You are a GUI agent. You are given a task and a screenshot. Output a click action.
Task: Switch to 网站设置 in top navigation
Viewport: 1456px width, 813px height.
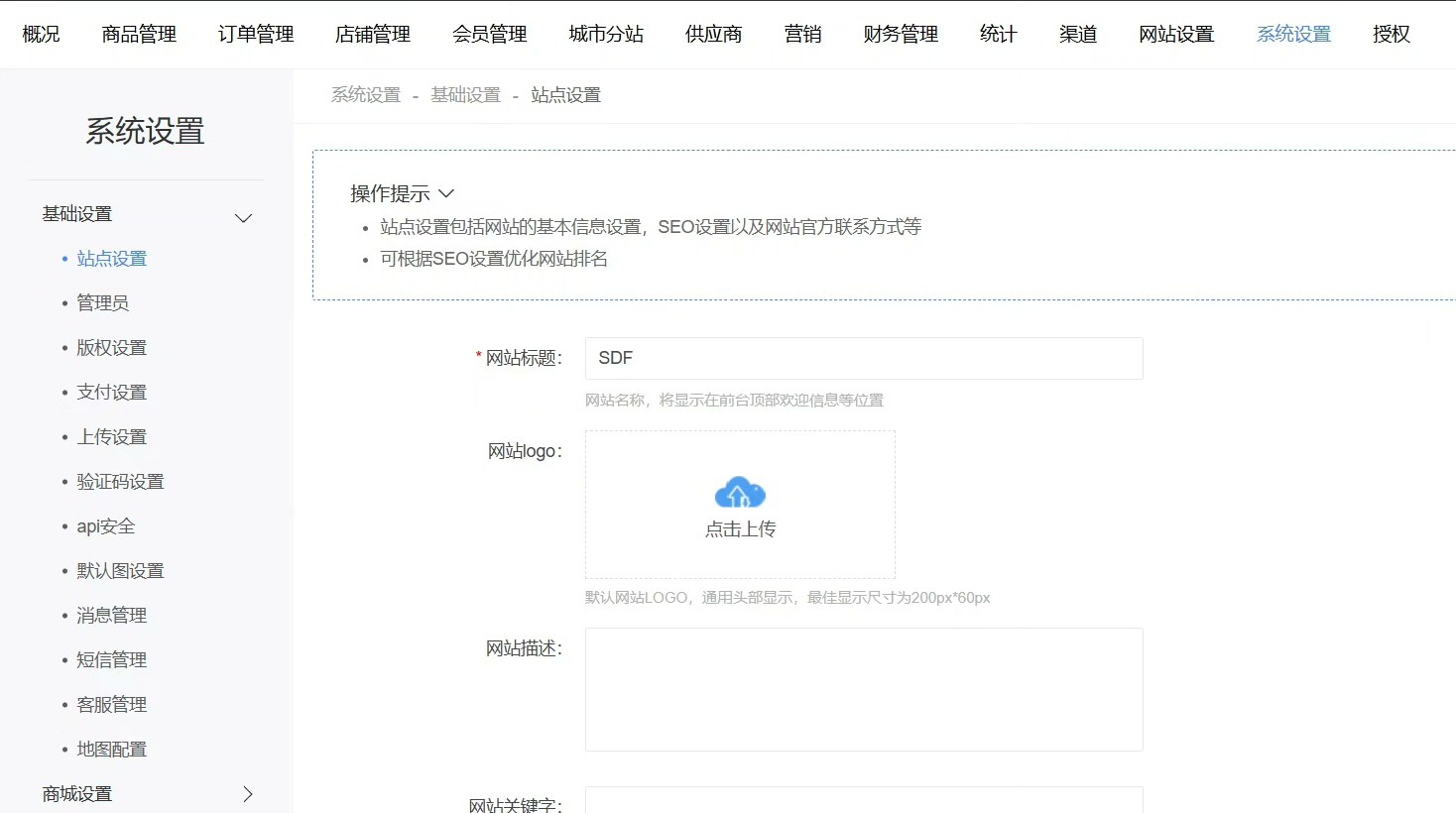[x=1176, y=34]
